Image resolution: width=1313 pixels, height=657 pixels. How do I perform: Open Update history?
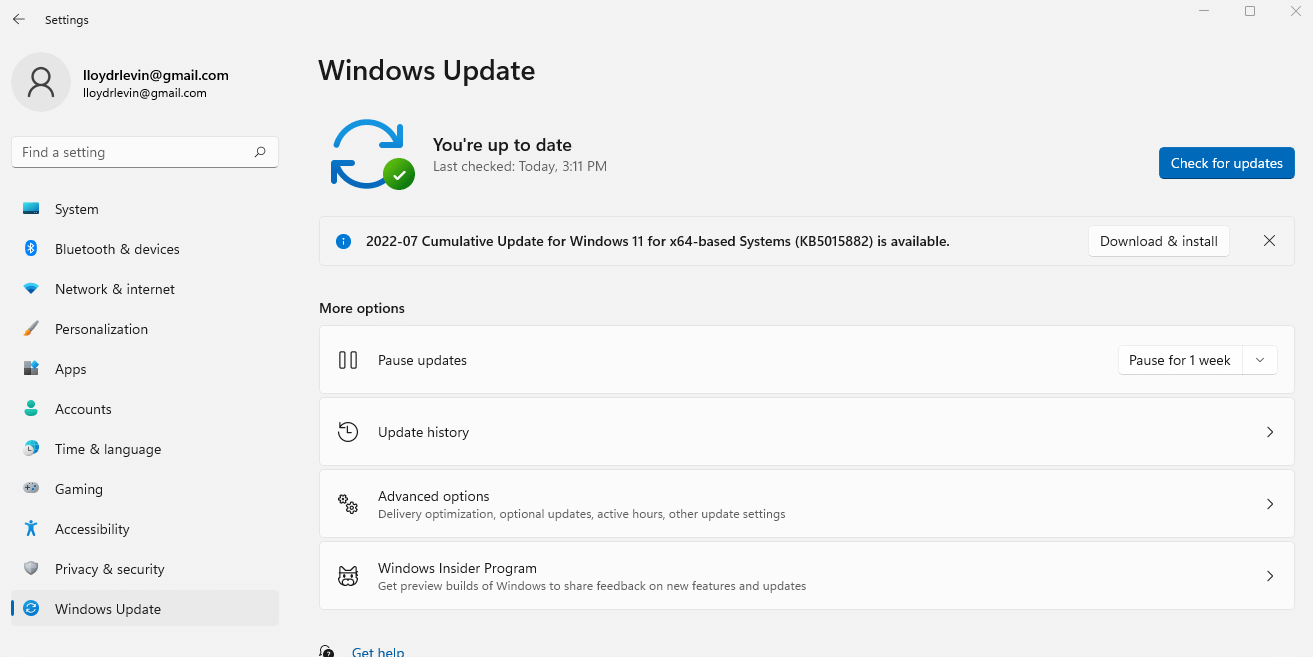(x=807, y=431)
